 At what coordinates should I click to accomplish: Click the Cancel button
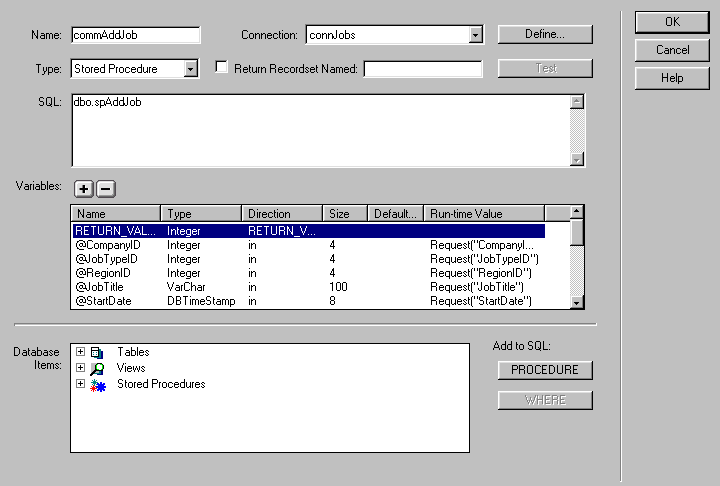coord(672,50)
